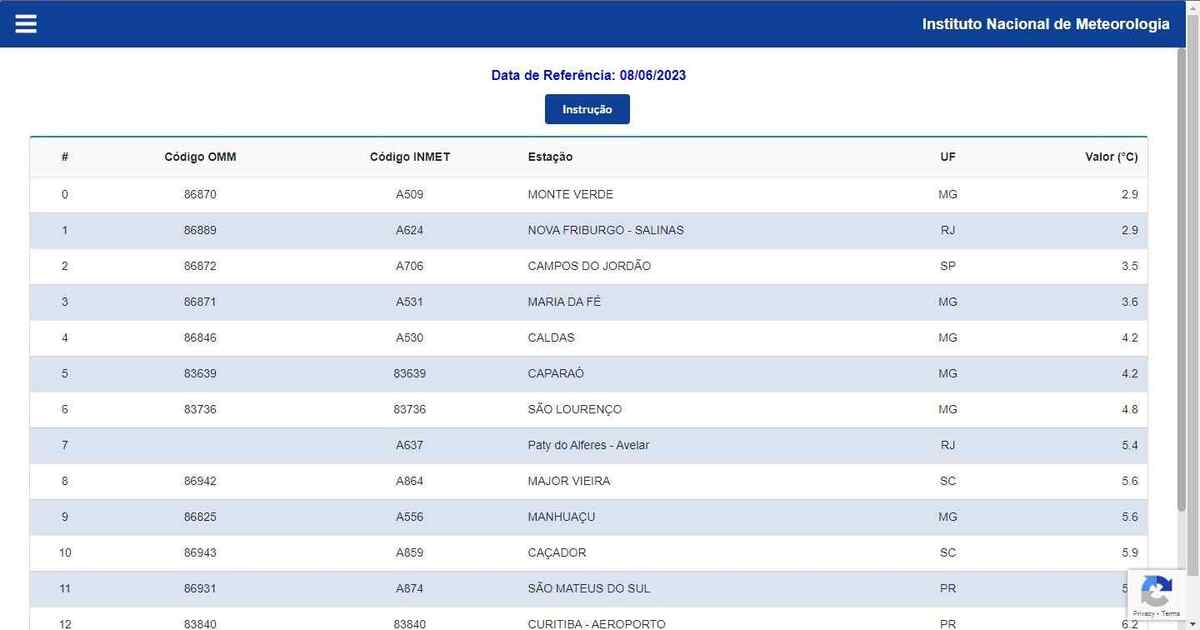The width and height of the screenshot is (1200, 630).
Task: Click the CAPARAÓ station entry
Action: pos(555,374)
